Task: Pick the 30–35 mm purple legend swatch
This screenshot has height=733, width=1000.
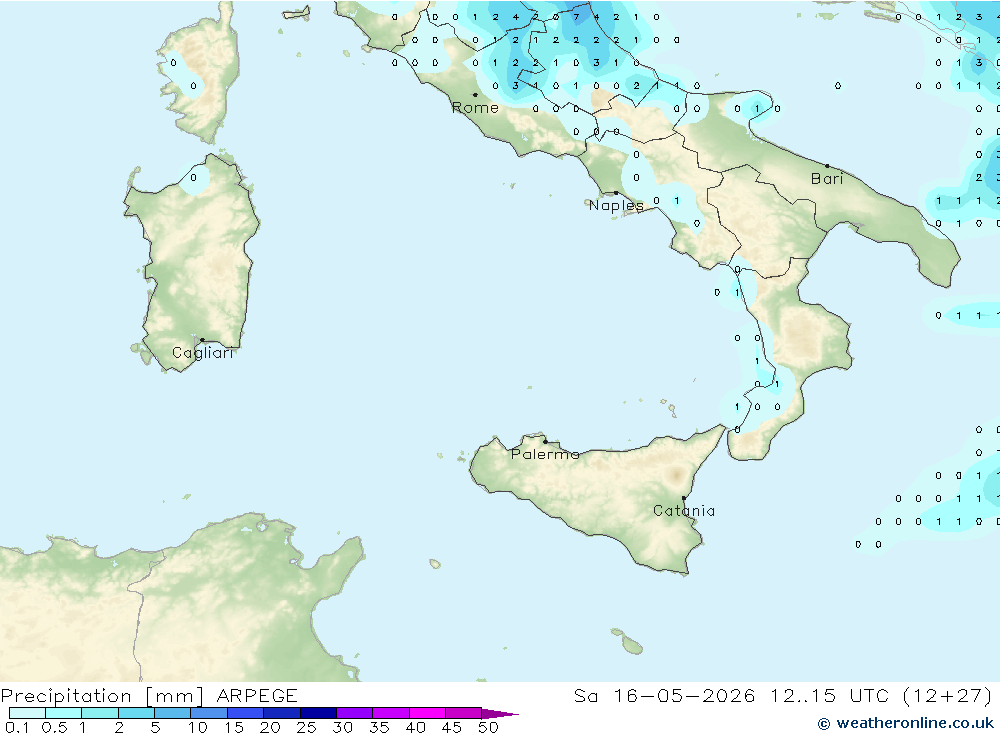Action: coord(355,713)
